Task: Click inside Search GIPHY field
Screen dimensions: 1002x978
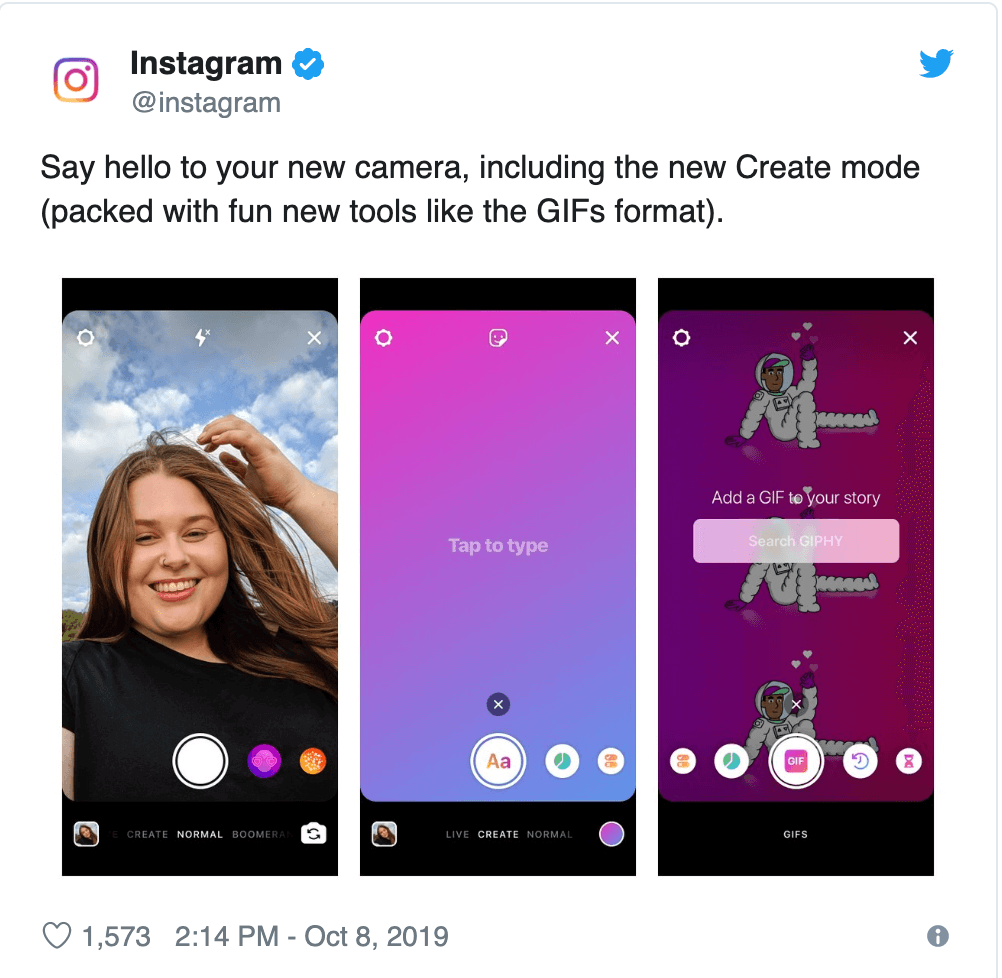Action: (796, 541)
